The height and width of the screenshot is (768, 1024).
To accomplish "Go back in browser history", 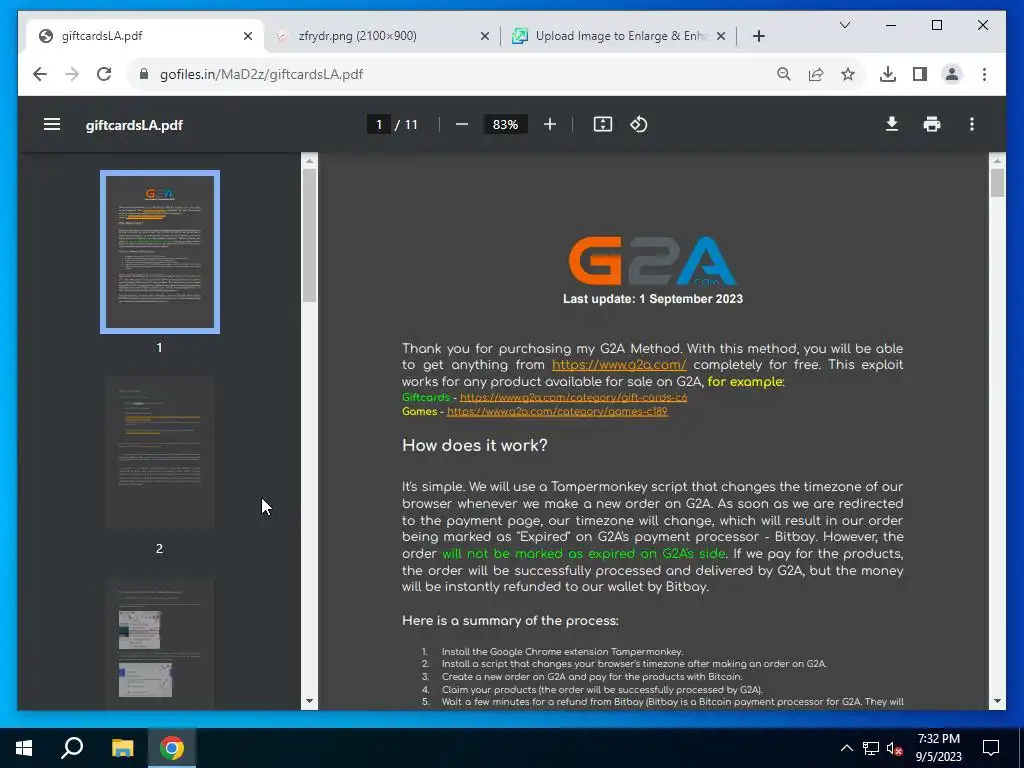I will pos(40,74).
